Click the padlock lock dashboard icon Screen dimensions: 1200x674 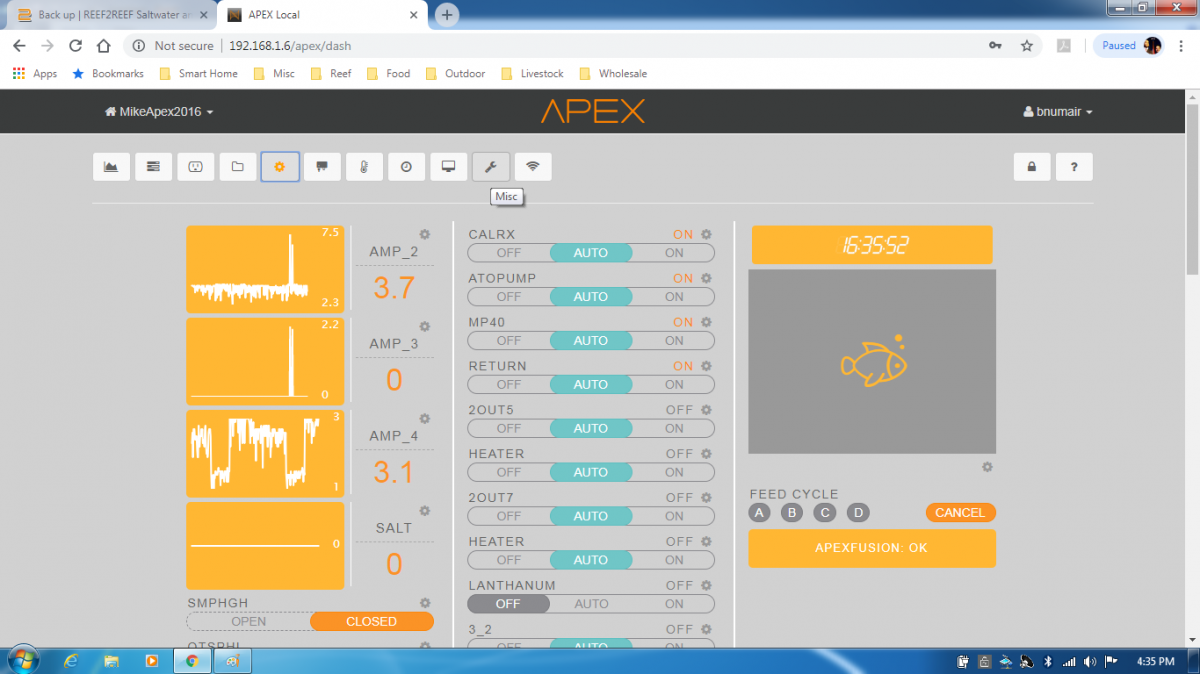coord(1032,167)
